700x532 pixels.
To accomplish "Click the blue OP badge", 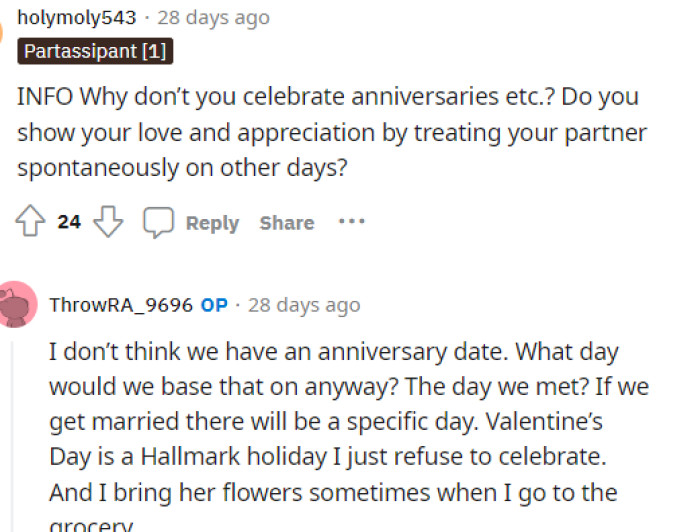I will [214, 305].
